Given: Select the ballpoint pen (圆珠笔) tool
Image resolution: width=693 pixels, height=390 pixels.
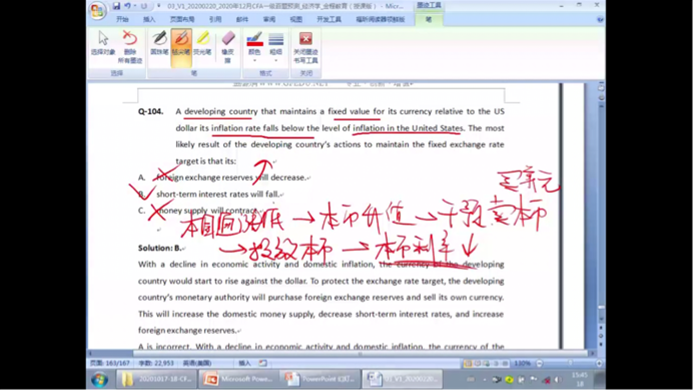Looking at the screenshot, I should (x=160, y=43).
